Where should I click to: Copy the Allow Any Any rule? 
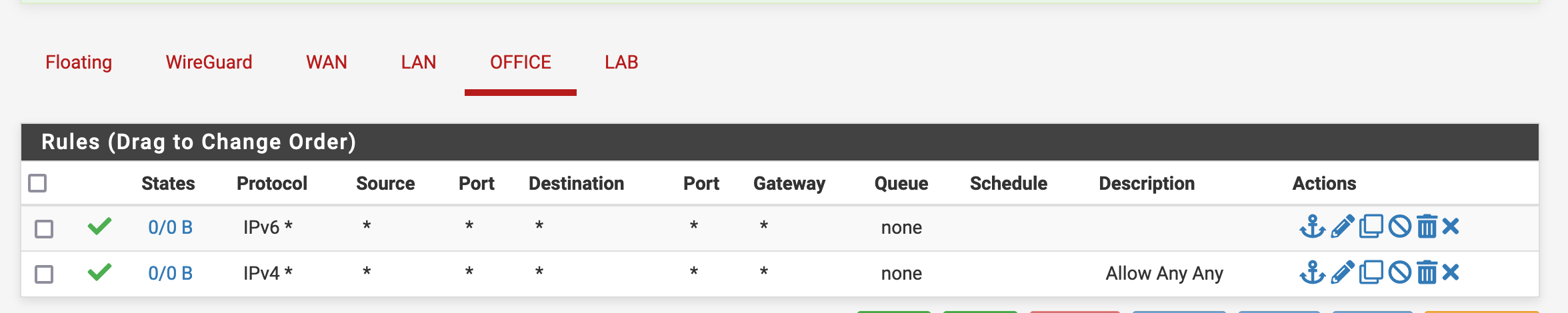pos(1371,272)
